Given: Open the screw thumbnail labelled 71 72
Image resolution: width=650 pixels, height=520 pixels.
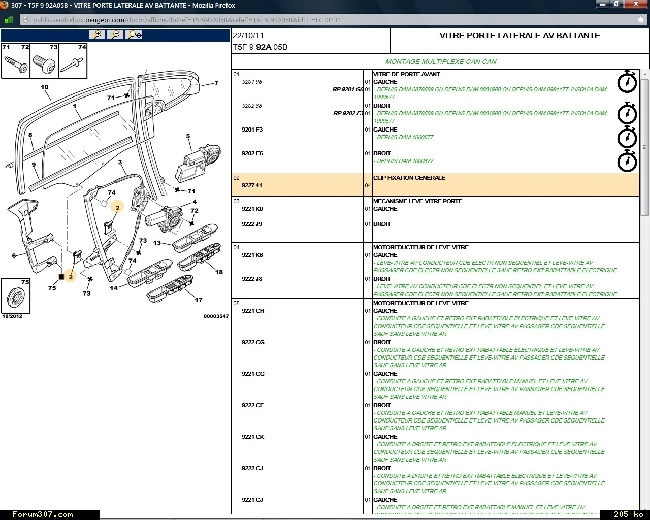Looking at the screenshot, I should click(16, 61).
